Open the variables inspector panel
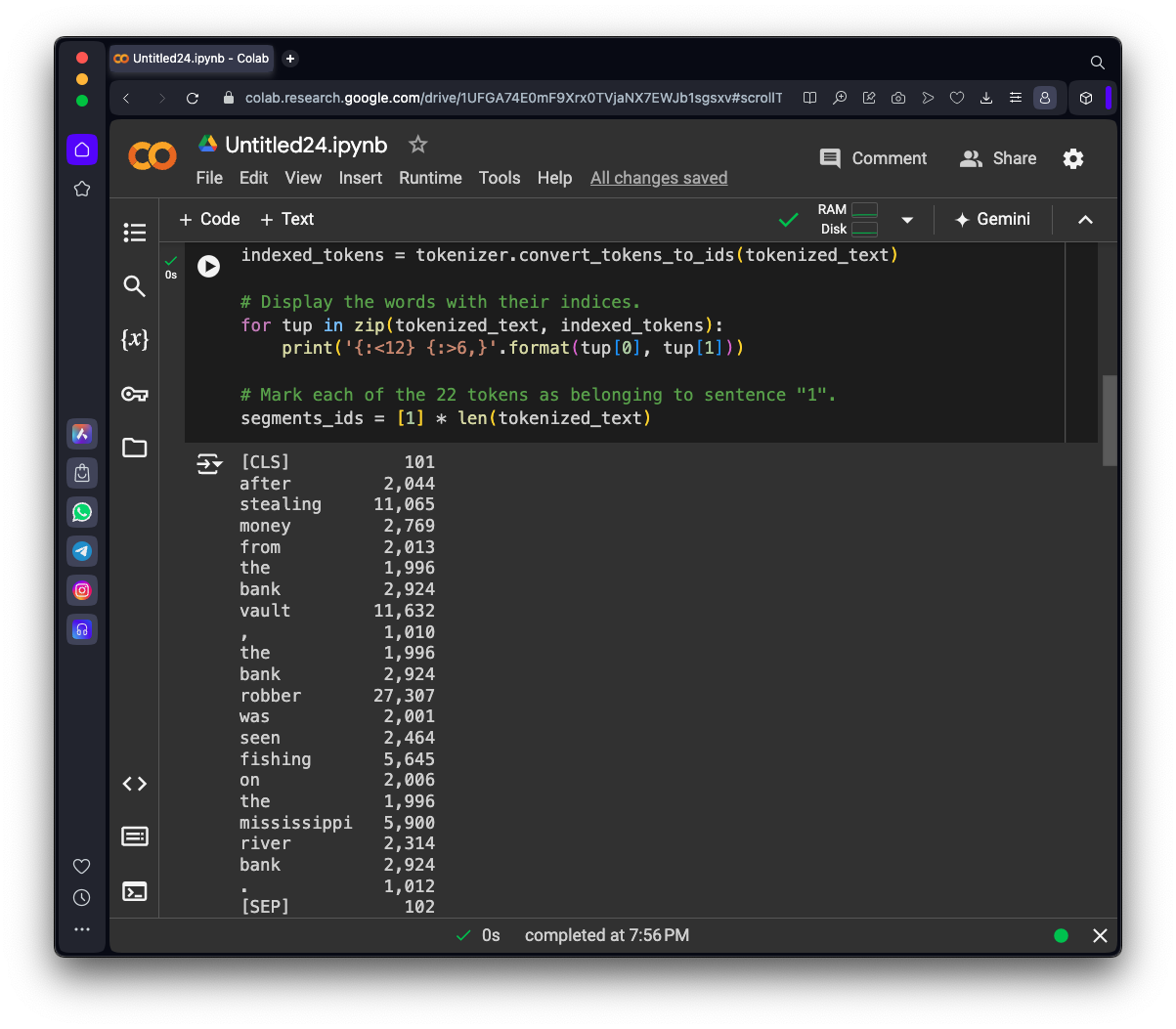Viewport: 1176px width, 1029px height. [135, 340]
